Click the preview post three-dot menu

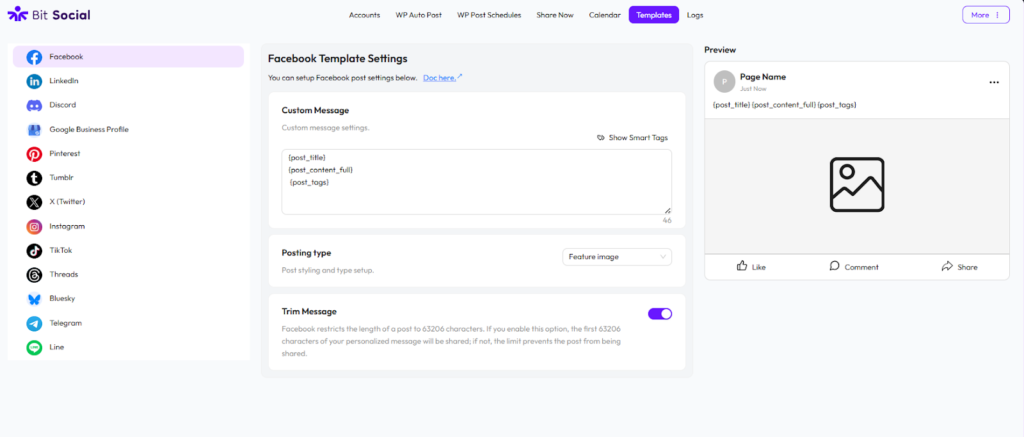[993, 82]
